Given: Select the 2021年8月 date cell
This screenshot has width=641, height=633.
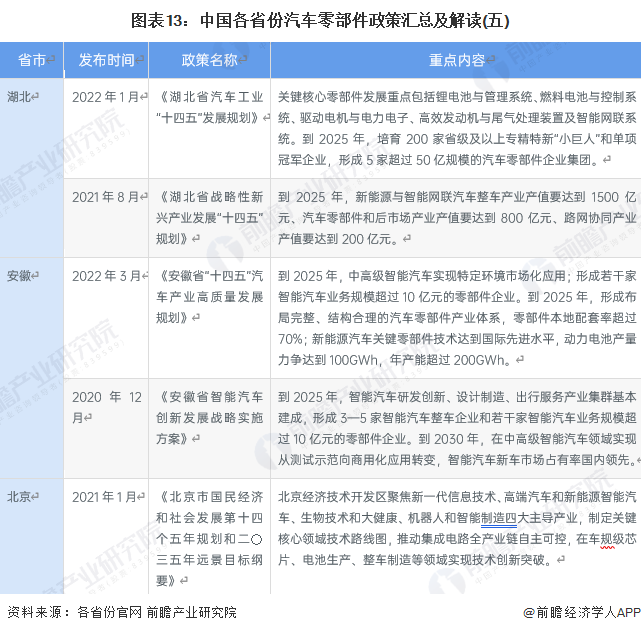Looking at the screenshot, I should coord(107,197).
